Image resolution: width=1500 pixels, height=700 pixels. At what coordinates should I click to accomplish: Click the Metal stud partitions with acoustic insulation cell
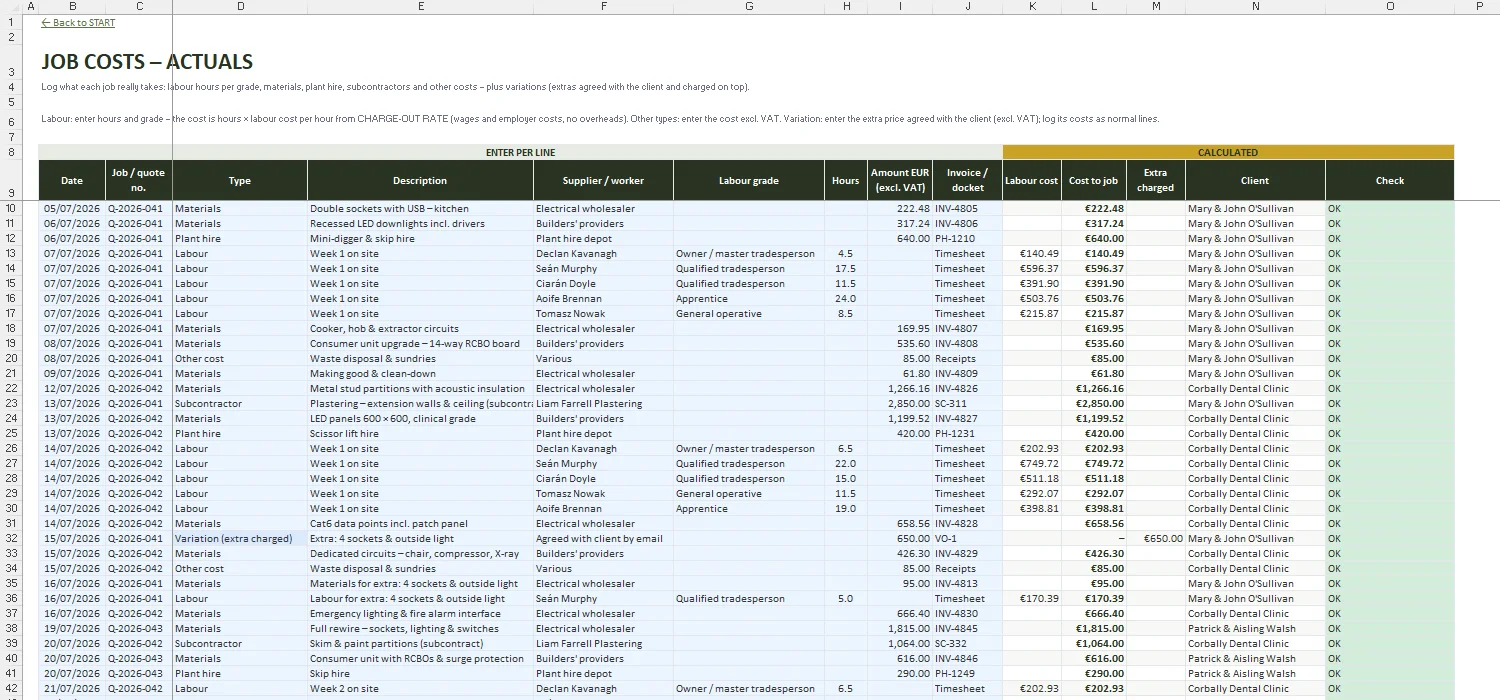(420, 389)
